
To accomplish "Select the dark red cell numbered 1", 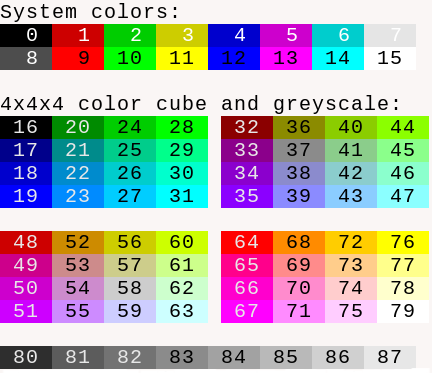I will tap(78, 35).
